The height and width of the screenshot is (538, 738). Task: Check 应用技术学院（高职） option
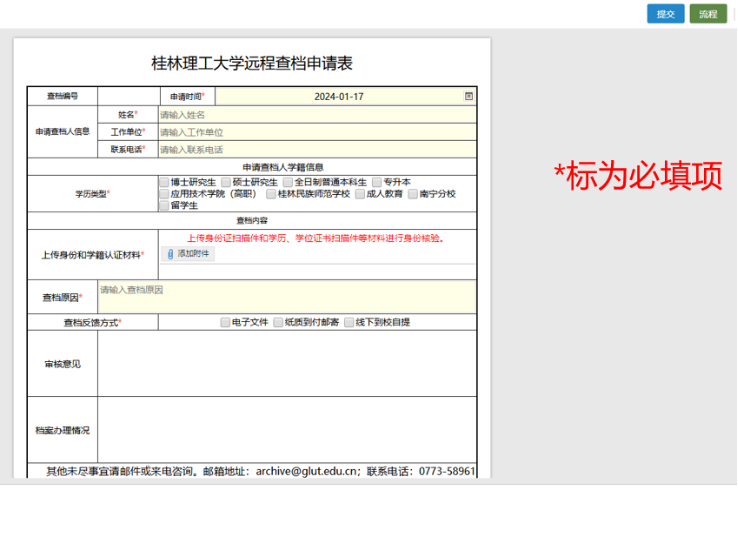[164, 194]
